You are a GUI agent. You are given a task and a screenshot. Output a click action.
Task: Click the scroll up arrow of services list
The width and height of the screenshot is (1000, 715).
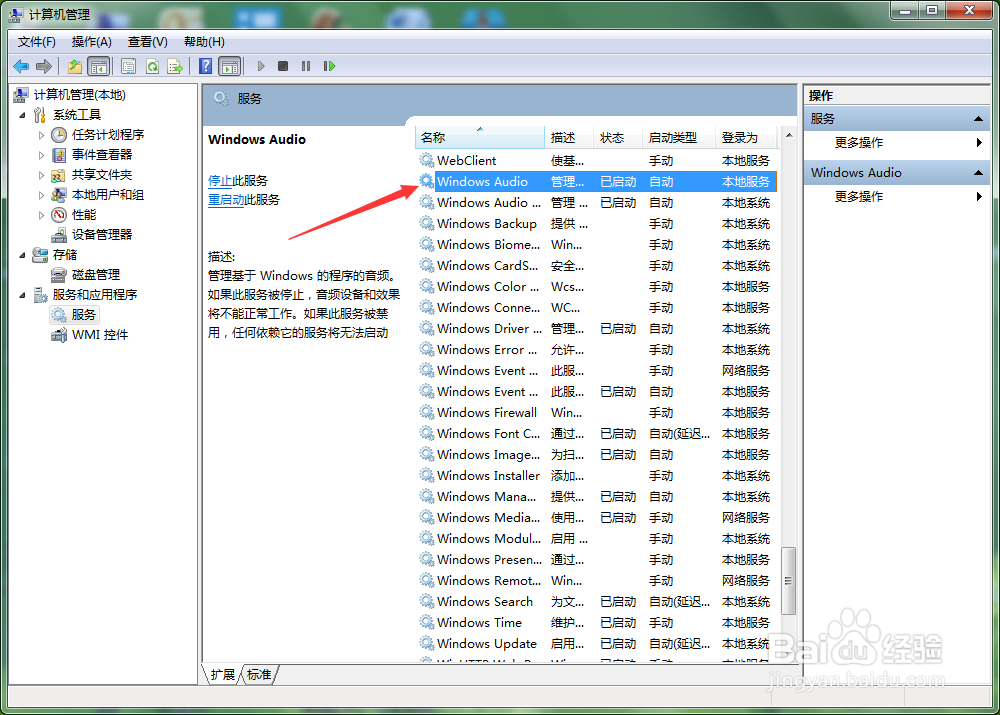click(x=789, y=135)
